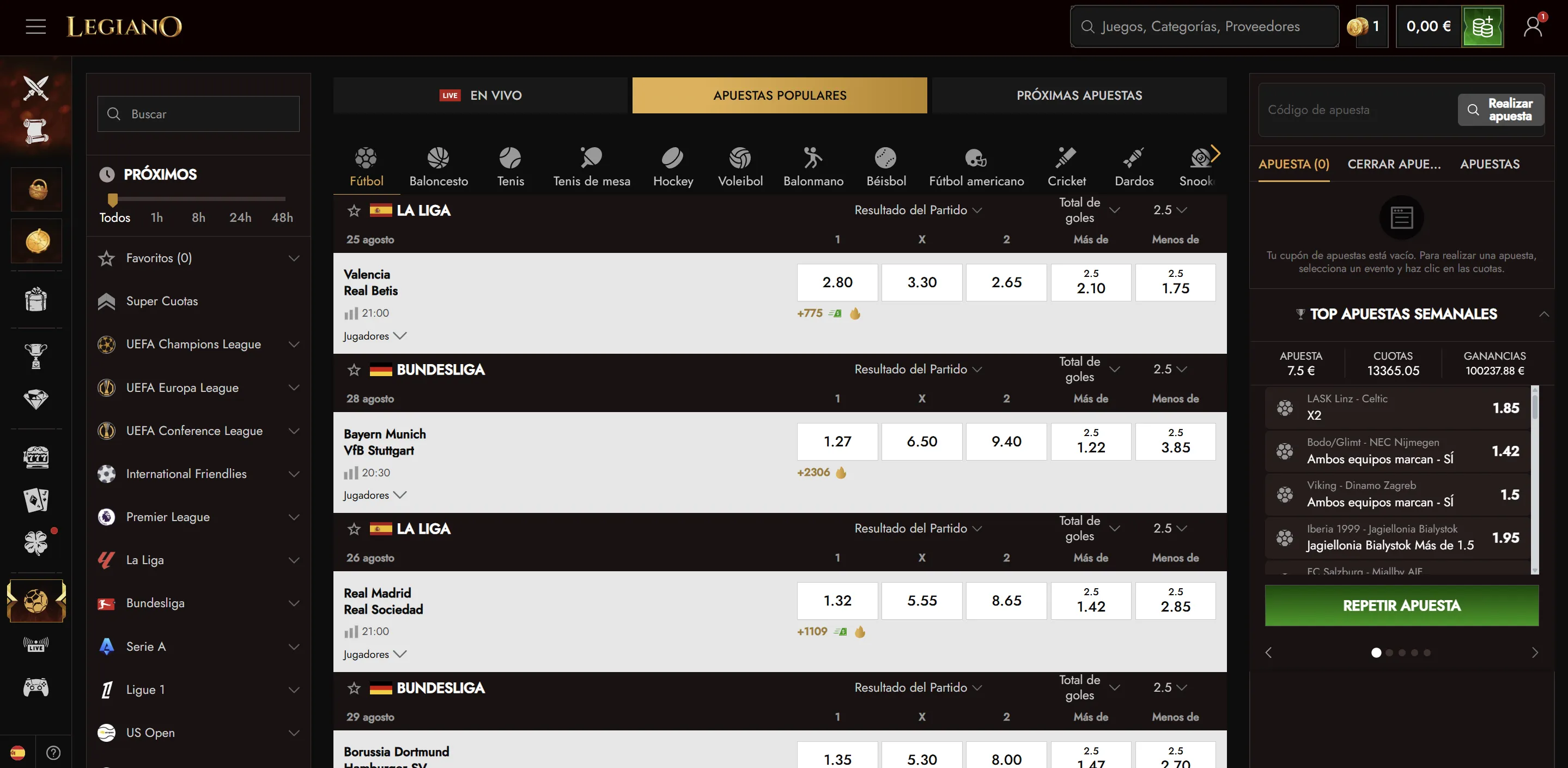Select the 48h time filter

tap(282, 217)
